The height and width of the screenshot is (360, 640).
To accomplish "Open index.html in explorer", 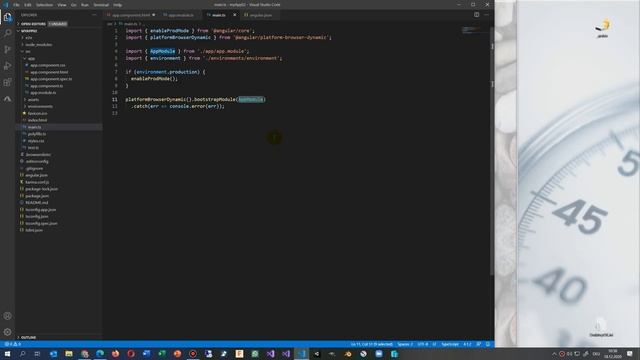I will click(37, 120).
